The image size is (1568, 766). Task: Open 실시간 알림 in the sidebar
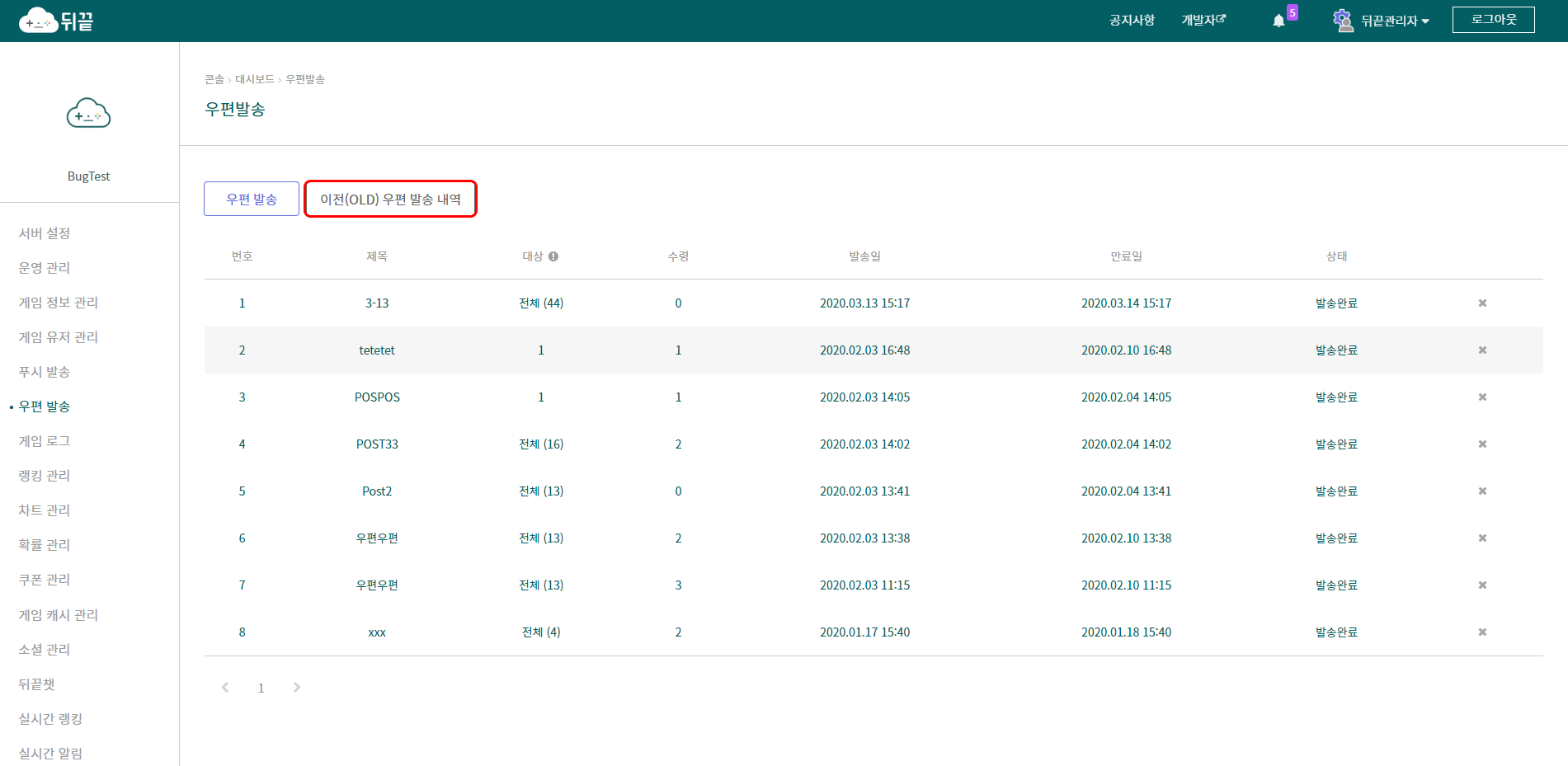click(50, 754)
